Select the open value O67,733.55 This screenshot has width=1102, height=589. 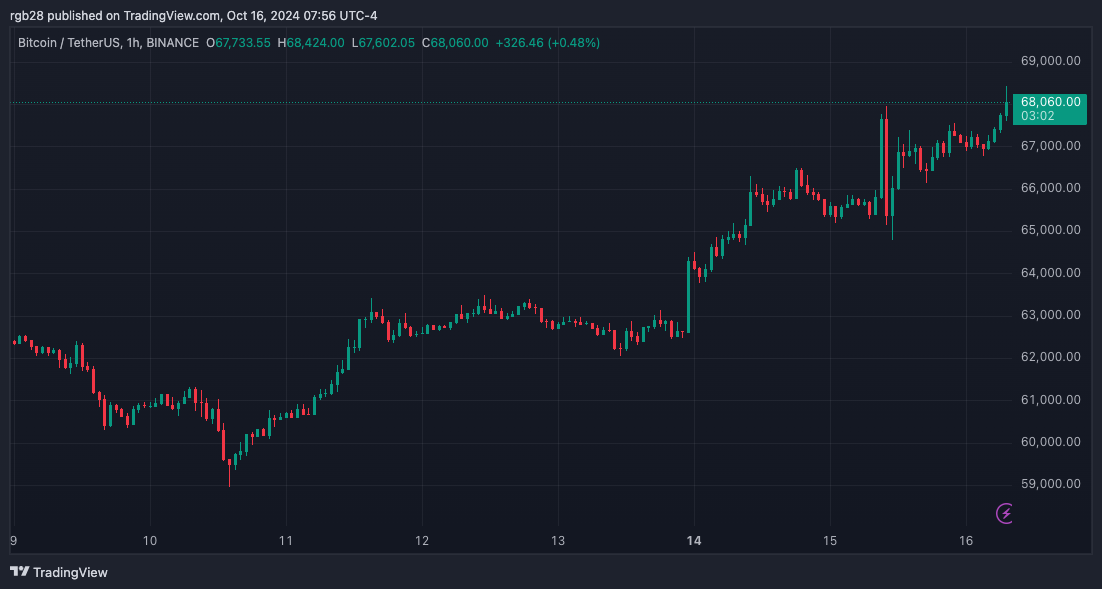point(237,43)
